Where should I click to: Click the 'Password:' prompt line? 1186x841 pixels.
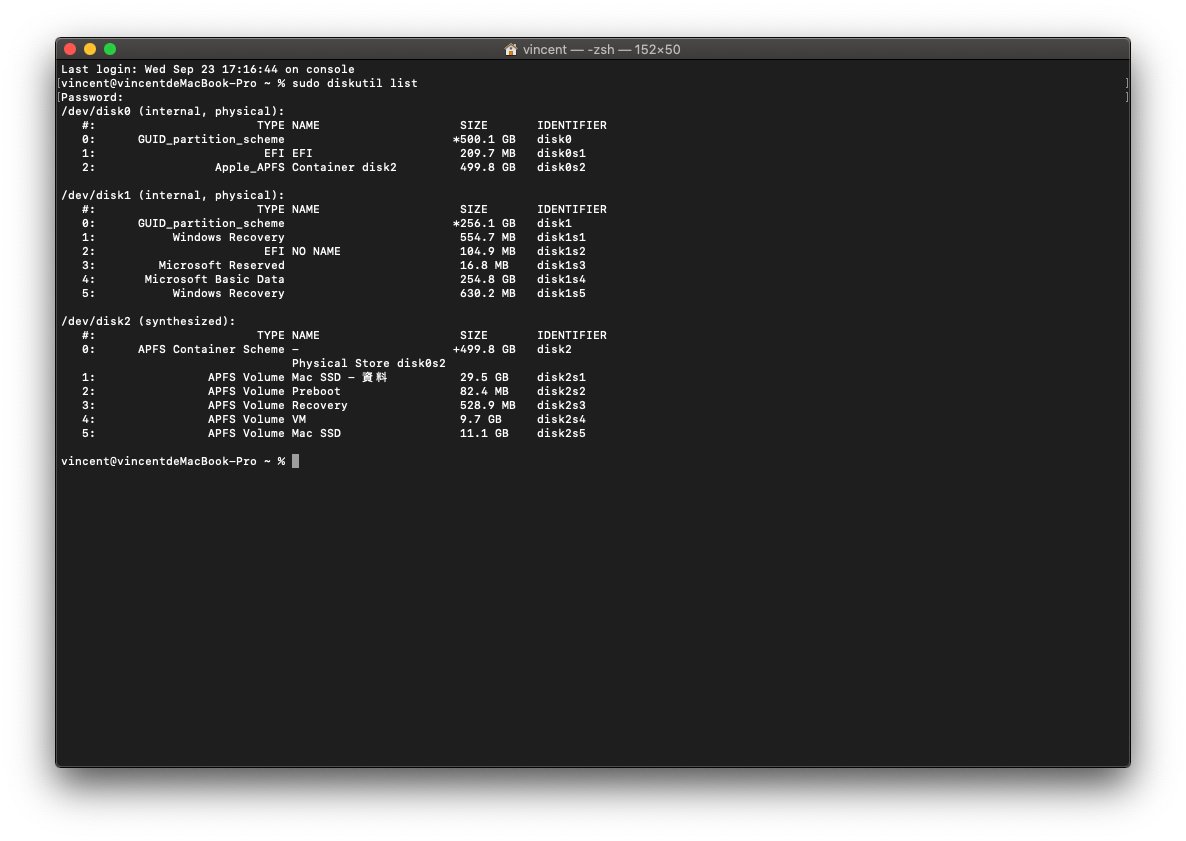click(x=92, y=97)
